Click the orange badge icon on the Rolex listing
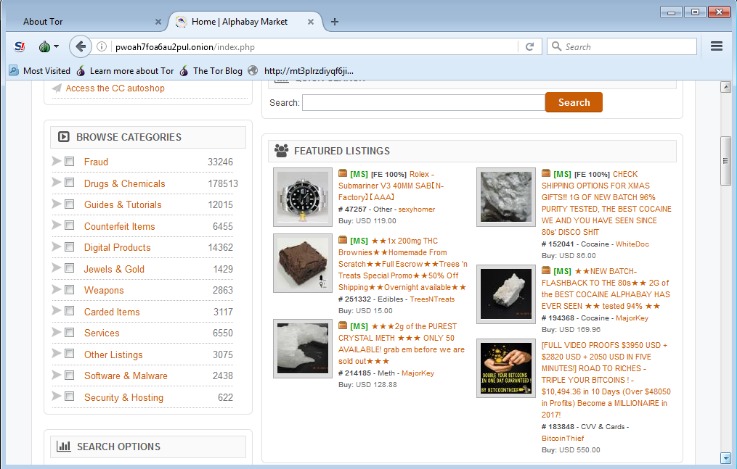737x469 pixels. 343,173
